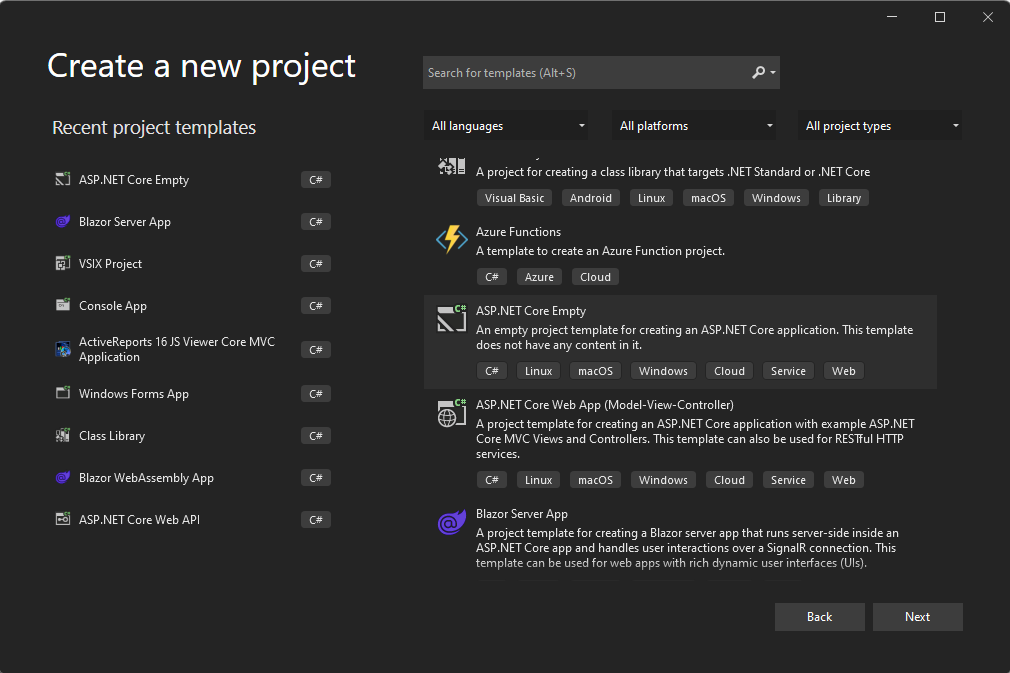Screen dimensions: 1010x673
Task: Click the VSIX Project icon
Action: coord(61,263)
